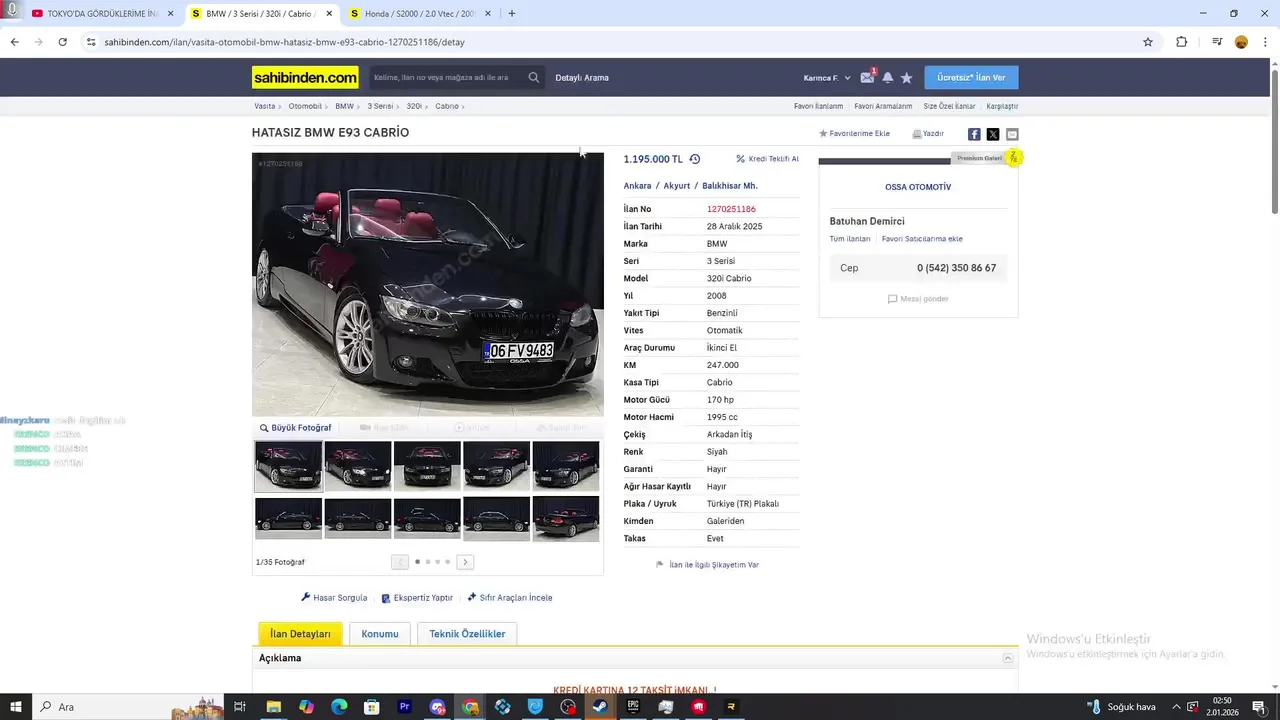Bookmark page with address bar star
Image resolution: width=1280 pixels, height=720 pixels.
click(1148, 42)
